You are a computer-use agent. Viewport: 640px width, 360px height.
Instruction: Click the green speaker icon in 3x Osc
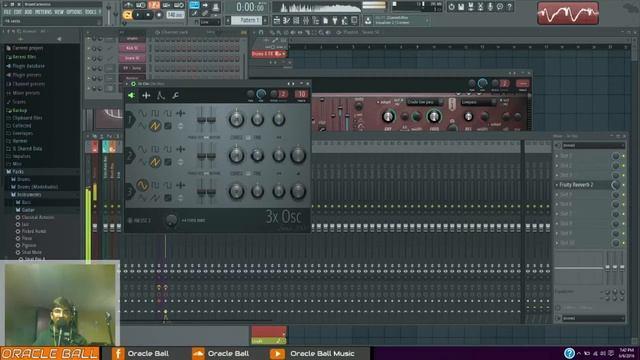tap(131, 96)
